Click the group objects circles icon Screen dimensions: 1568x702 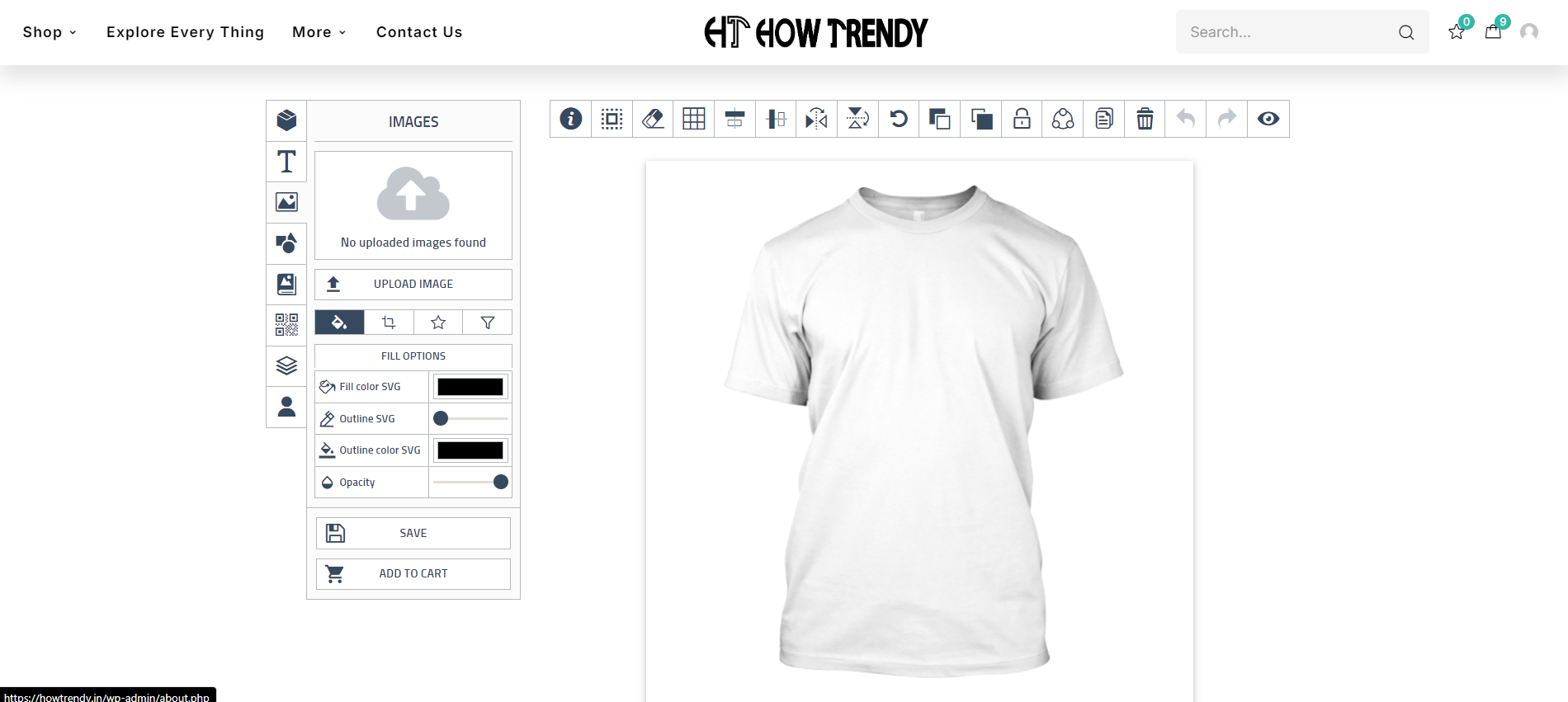coord(1063,119)
